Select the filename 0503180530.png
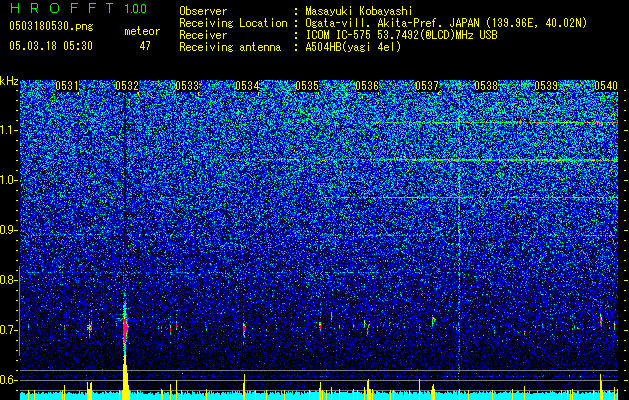Screen dimensions: 629x400 pyautogui.click(x=51, y=26)
